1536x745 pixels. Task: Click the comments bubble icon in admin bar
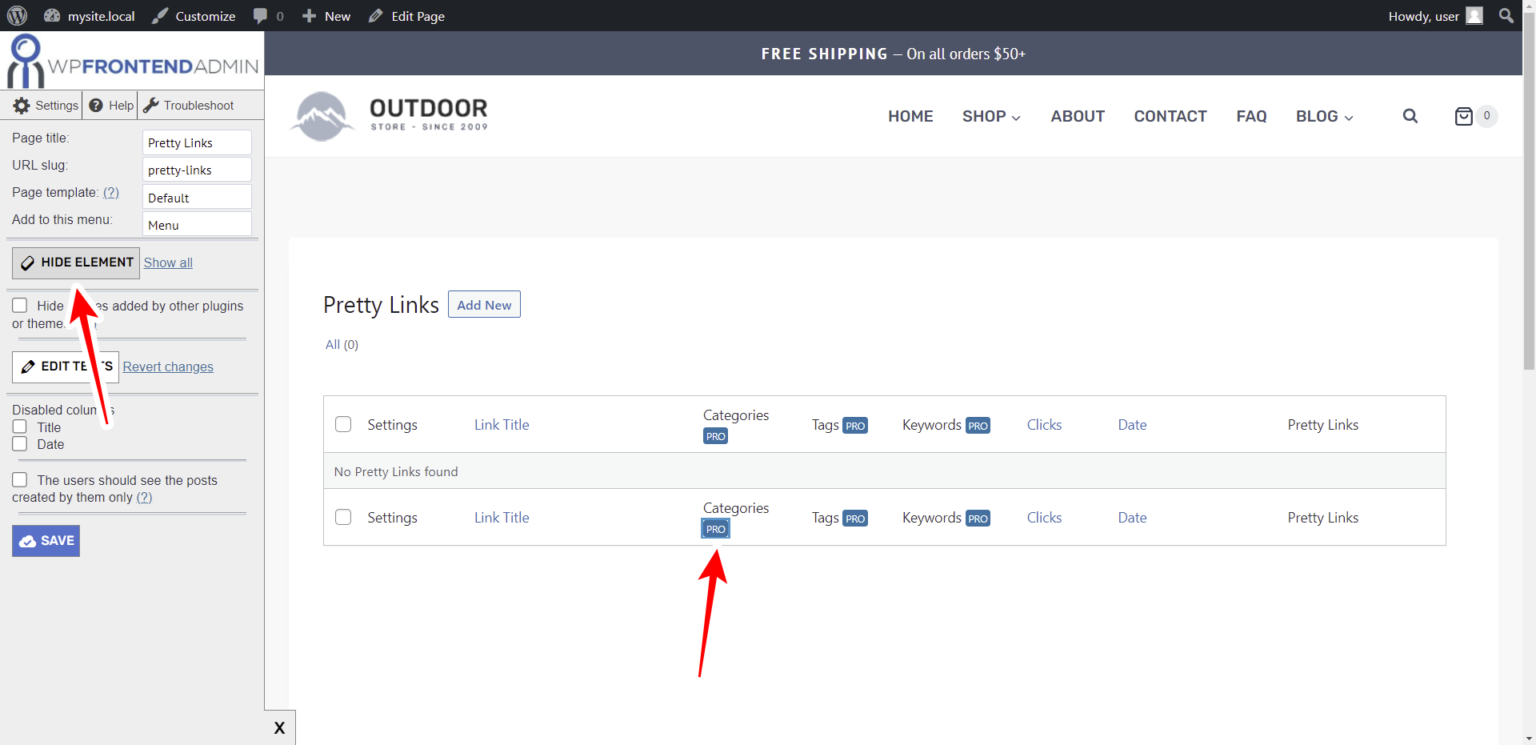click(x=262, y=15)
